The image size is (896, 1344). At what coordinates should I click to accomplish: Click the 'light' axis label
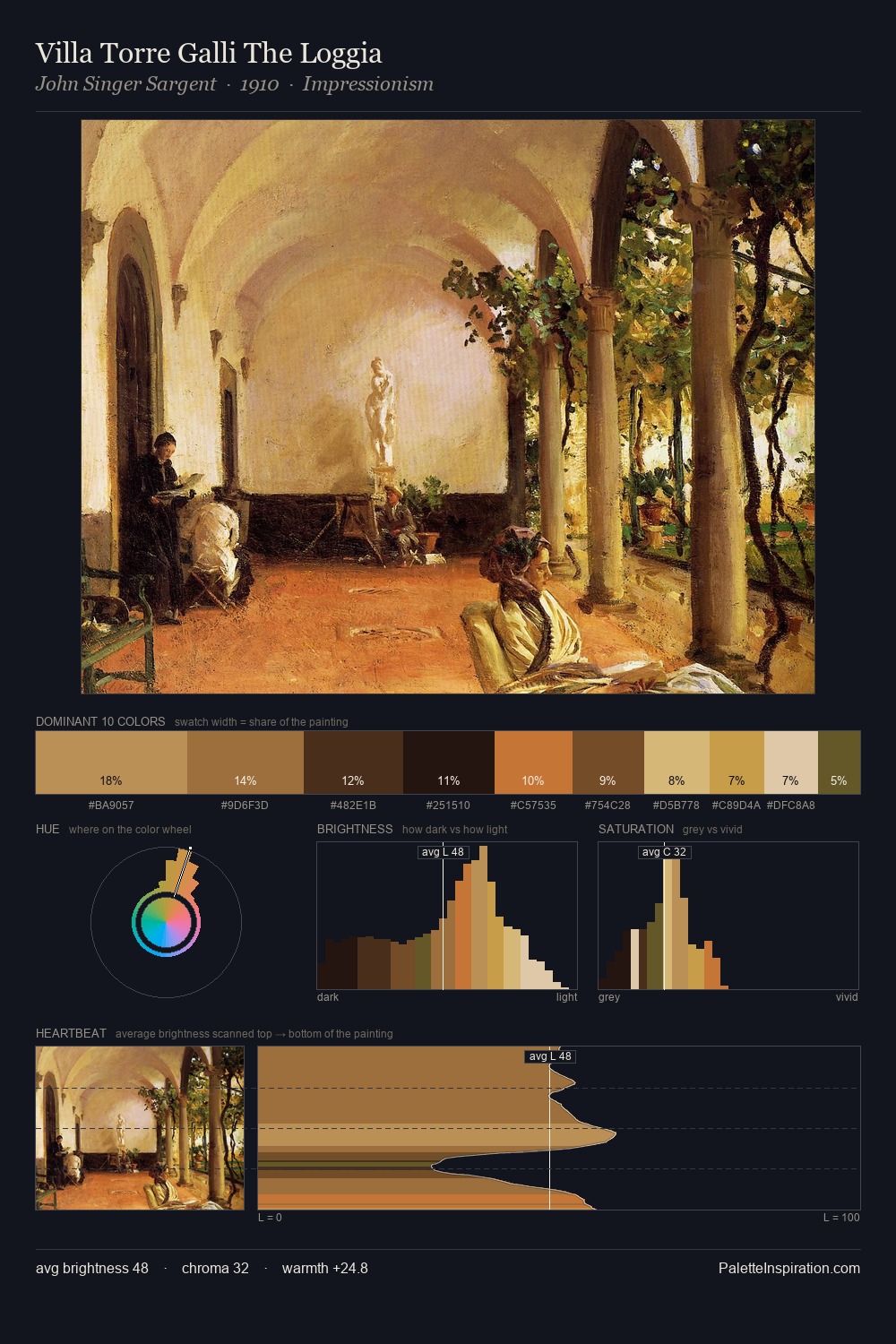coord(567,997)
